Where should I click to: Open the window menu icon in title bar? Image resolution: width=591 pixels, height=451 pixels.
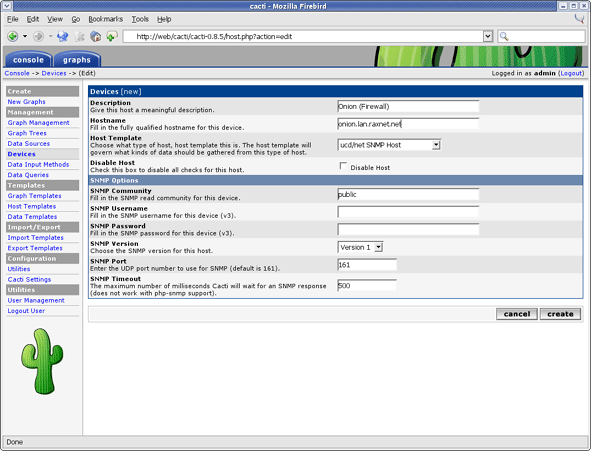tap(7, 6)
